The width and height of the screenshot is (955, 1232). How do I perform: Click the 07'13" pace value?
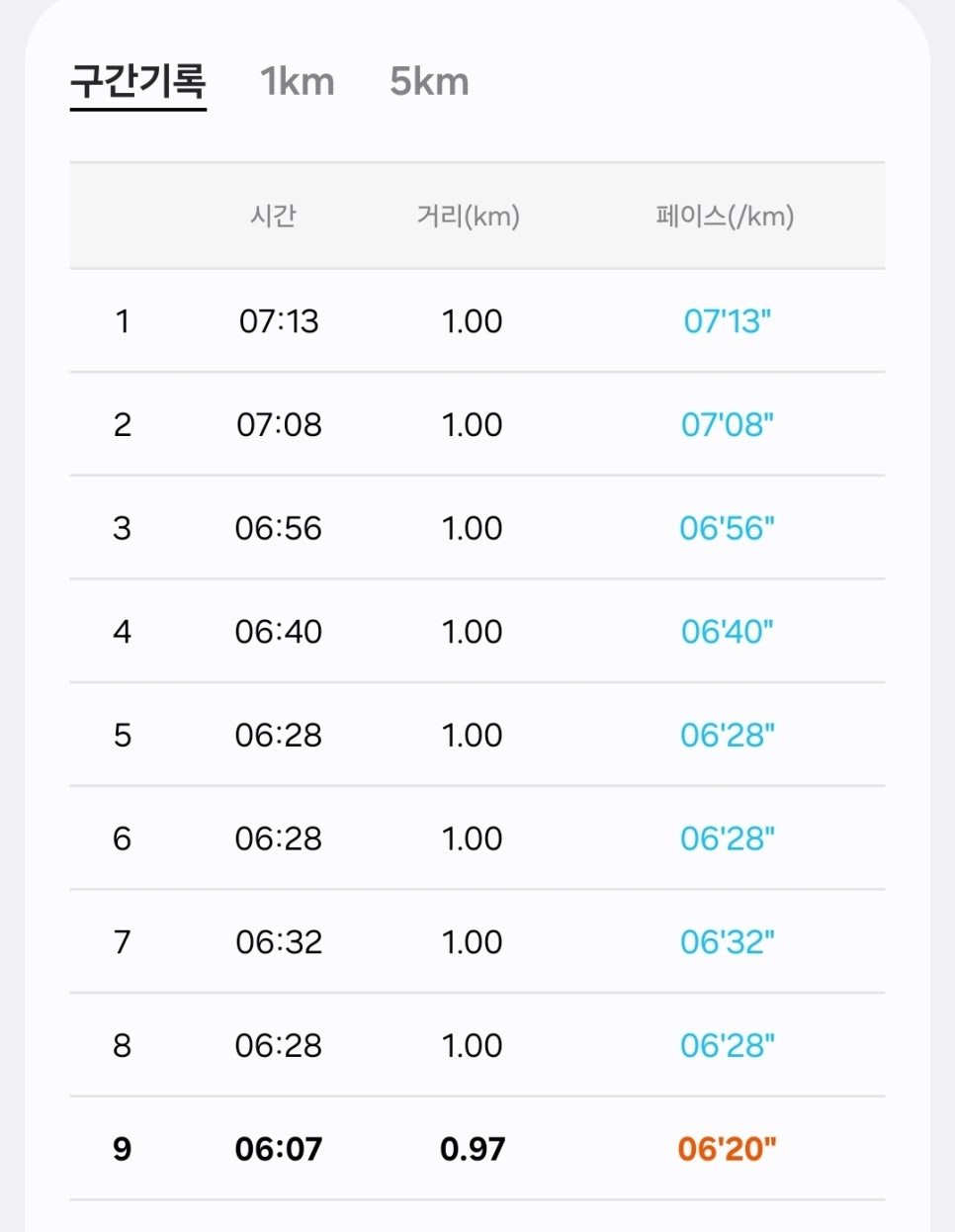(x=728, y=321)
